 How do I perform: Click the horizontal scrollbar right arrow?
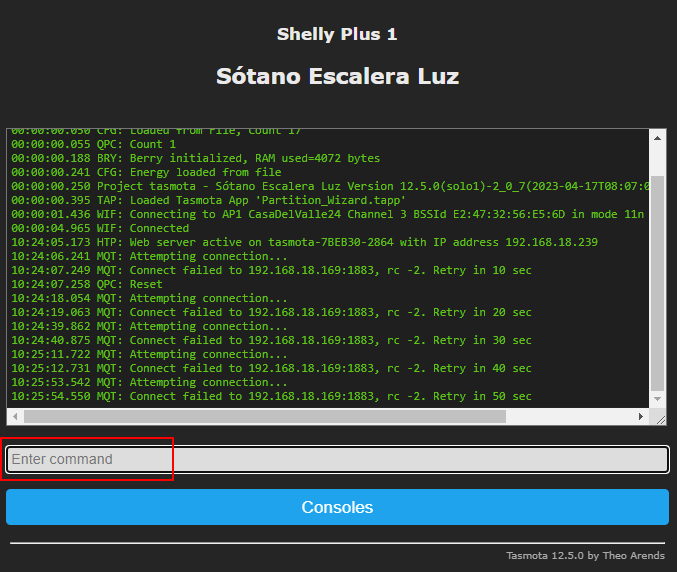(641, 416)
